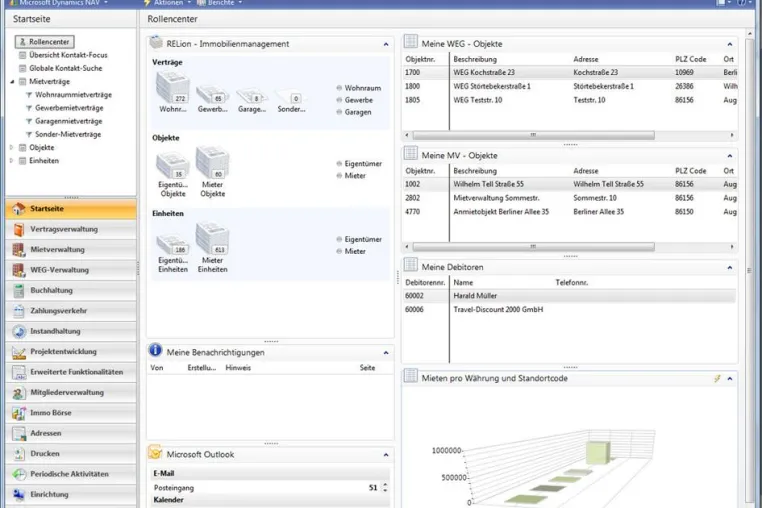Click the Wohnraum link under Verträge
The width and height of the screenshot is (762, 508).
coord(363,88)
